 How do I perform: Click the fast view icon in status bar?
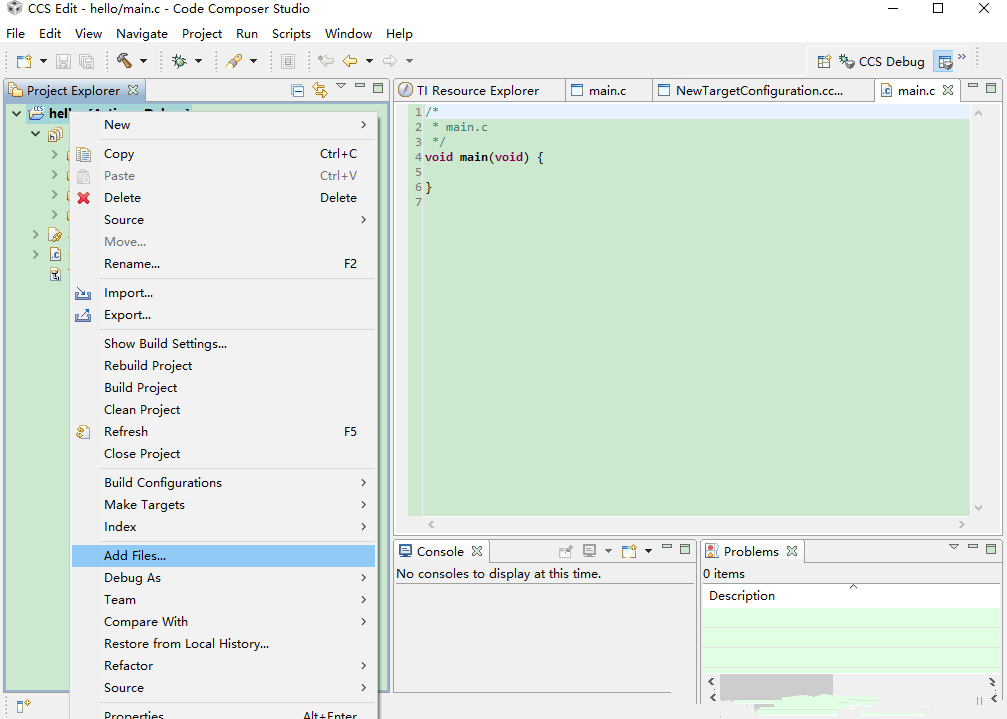[23, 706]
